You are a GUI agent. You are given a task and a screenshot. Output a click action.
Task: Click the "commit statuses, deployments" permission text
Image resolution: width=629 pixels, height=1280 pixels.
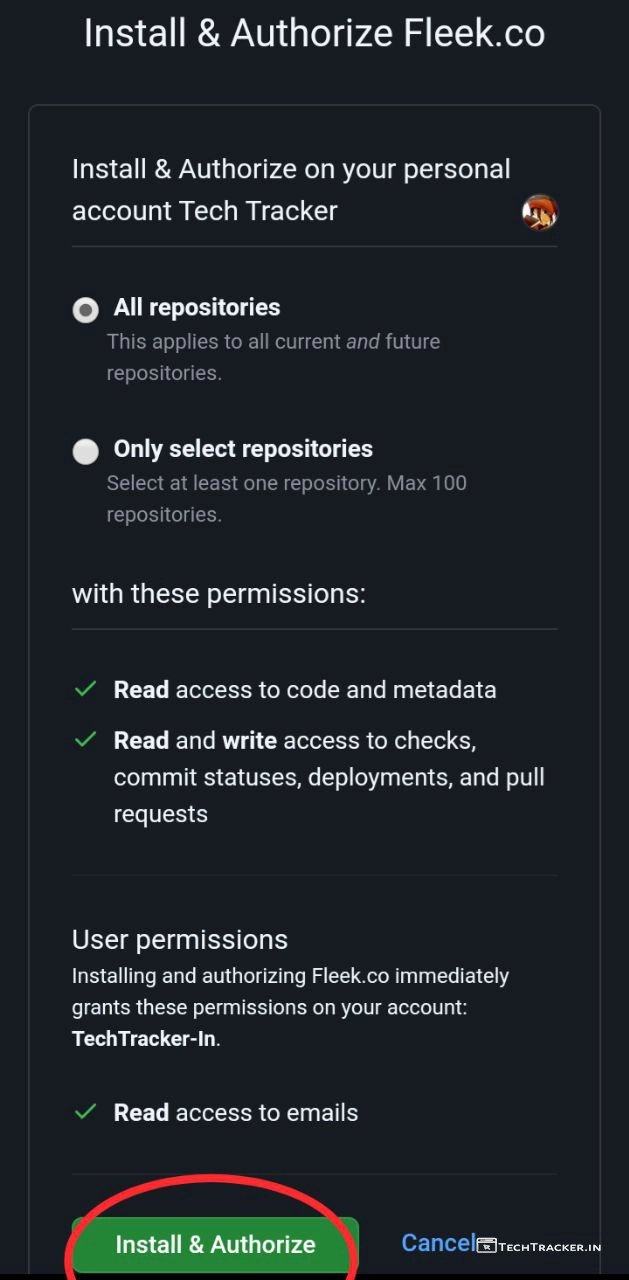pyautogui.click(x=329, y=777)
